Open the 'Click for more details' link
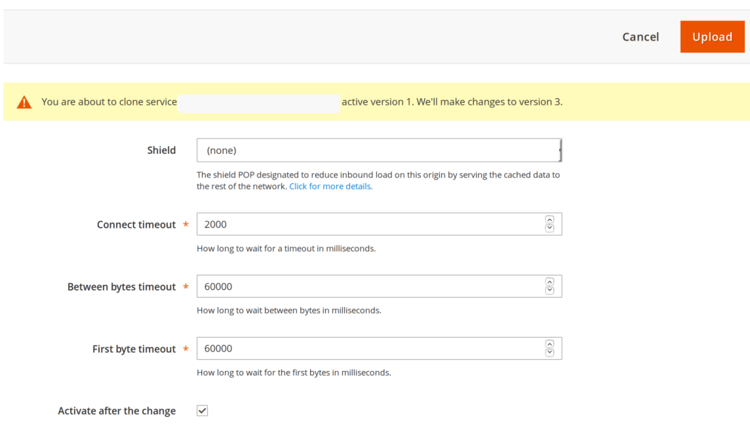The image size is (750, 426). tap(330, 186)
